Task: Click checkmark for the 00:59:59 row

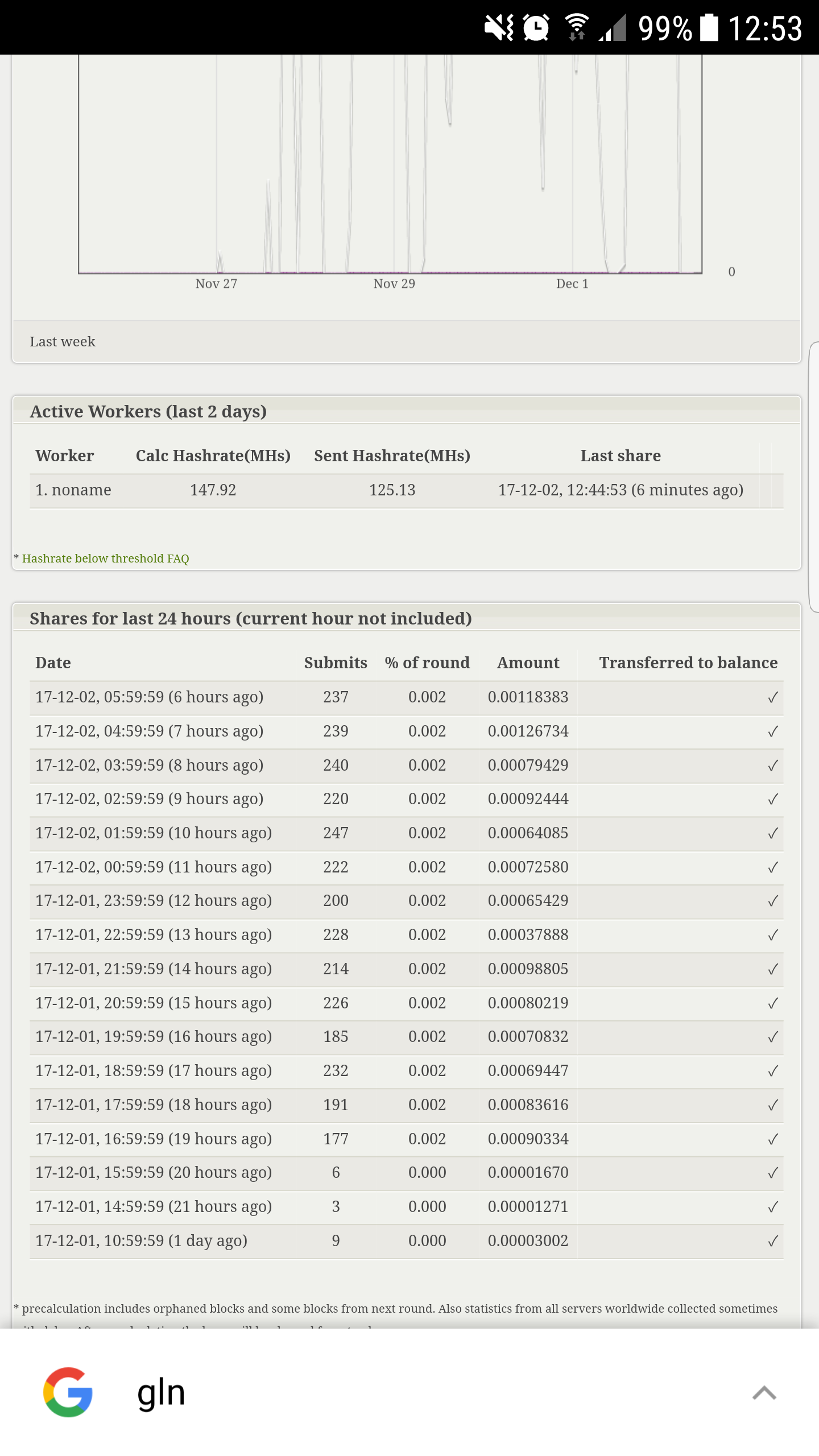Action: point(772,868)
